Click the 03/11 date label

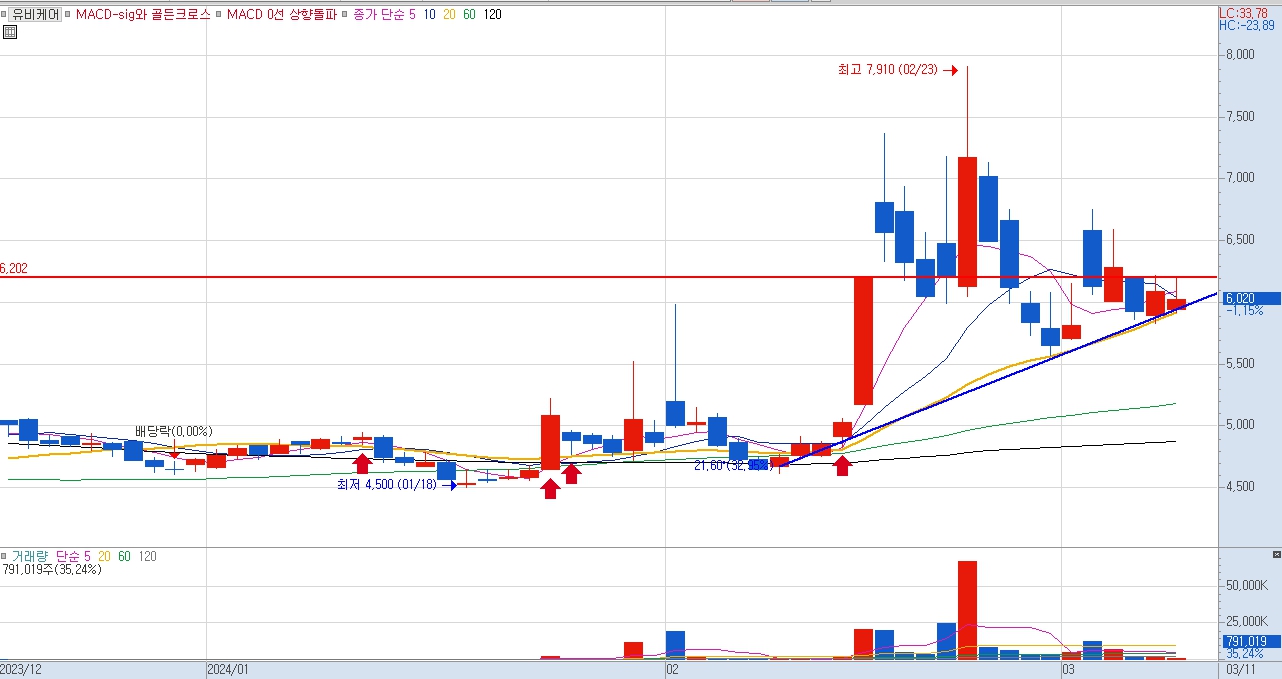tap(1242, 669)
